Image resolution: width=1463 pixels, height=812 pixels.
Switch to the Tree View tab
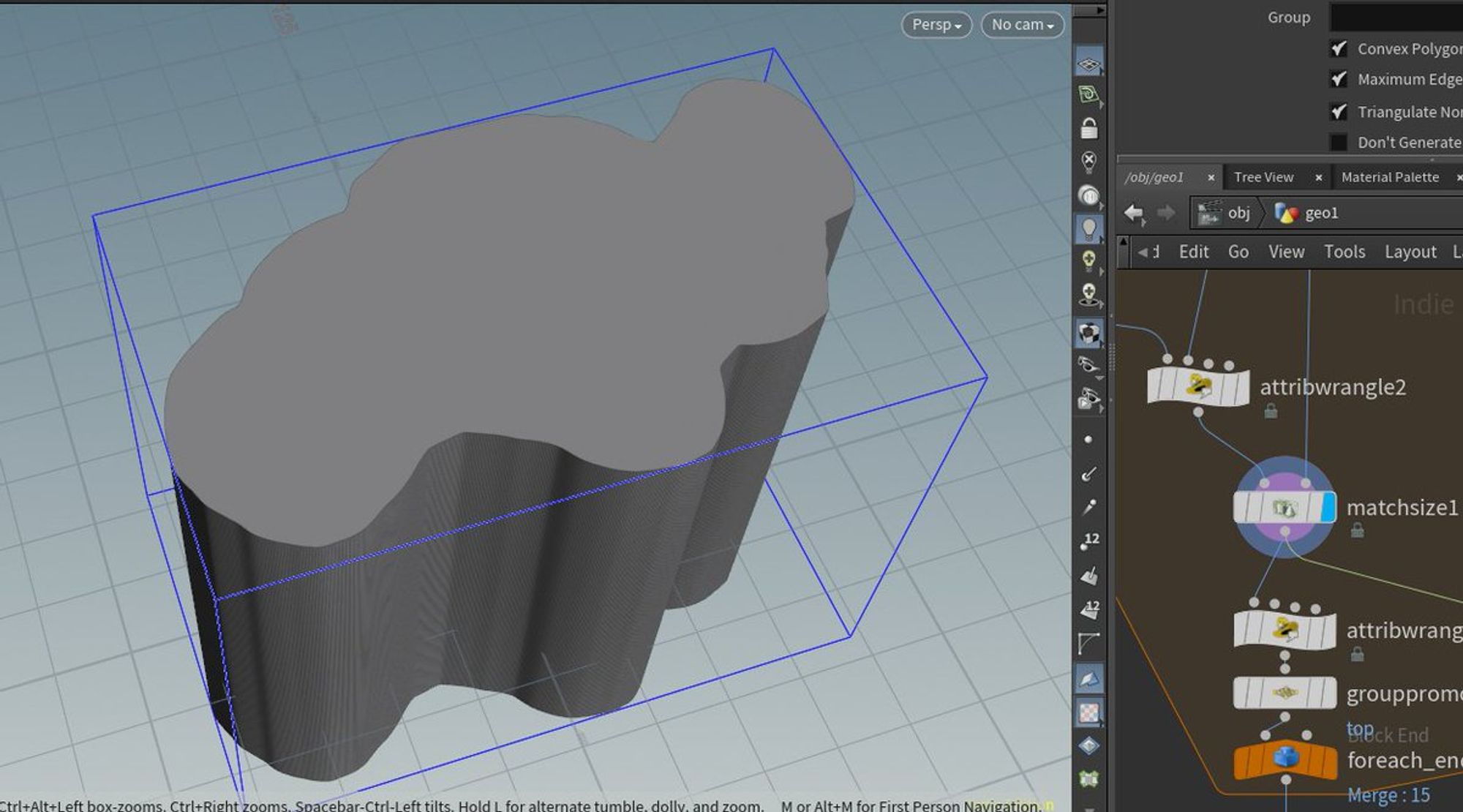point(1263,177)
